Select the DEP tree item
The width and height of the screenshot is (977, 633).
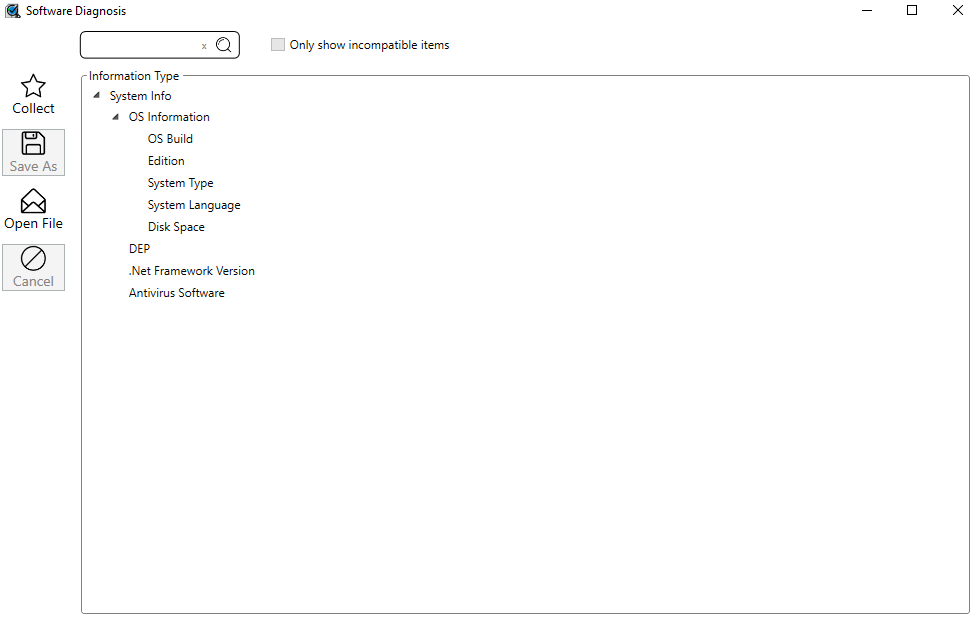tap(139, 249)
